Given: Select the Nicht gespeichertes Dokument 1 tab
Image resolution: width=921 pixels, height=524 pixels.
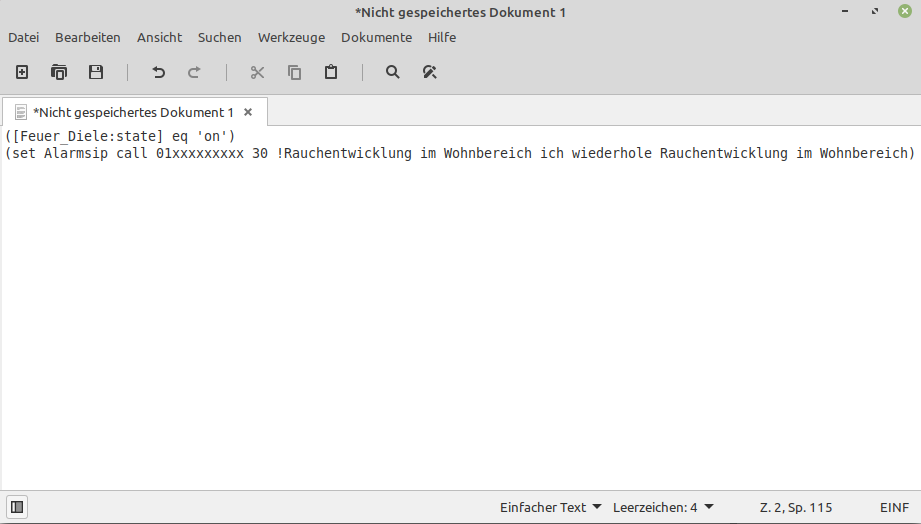Looking at the screenshot, I should tap(132, 112).
